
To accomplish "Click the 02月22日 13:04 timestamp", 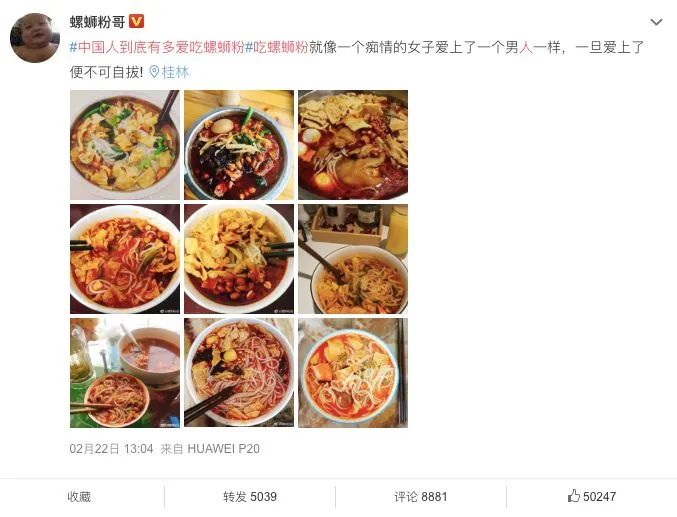I will [111, 449].
